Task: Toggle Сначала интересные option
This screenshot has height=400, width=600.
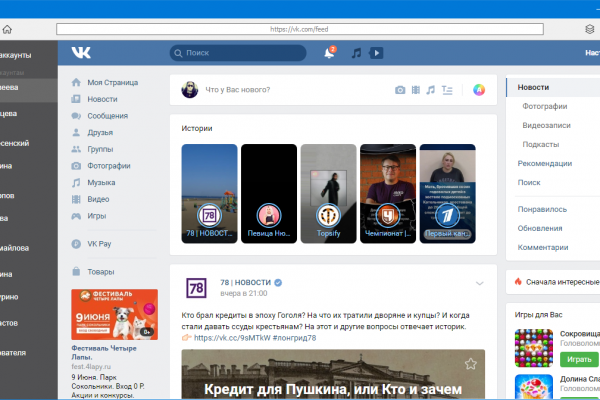Action: click(558, 282)
